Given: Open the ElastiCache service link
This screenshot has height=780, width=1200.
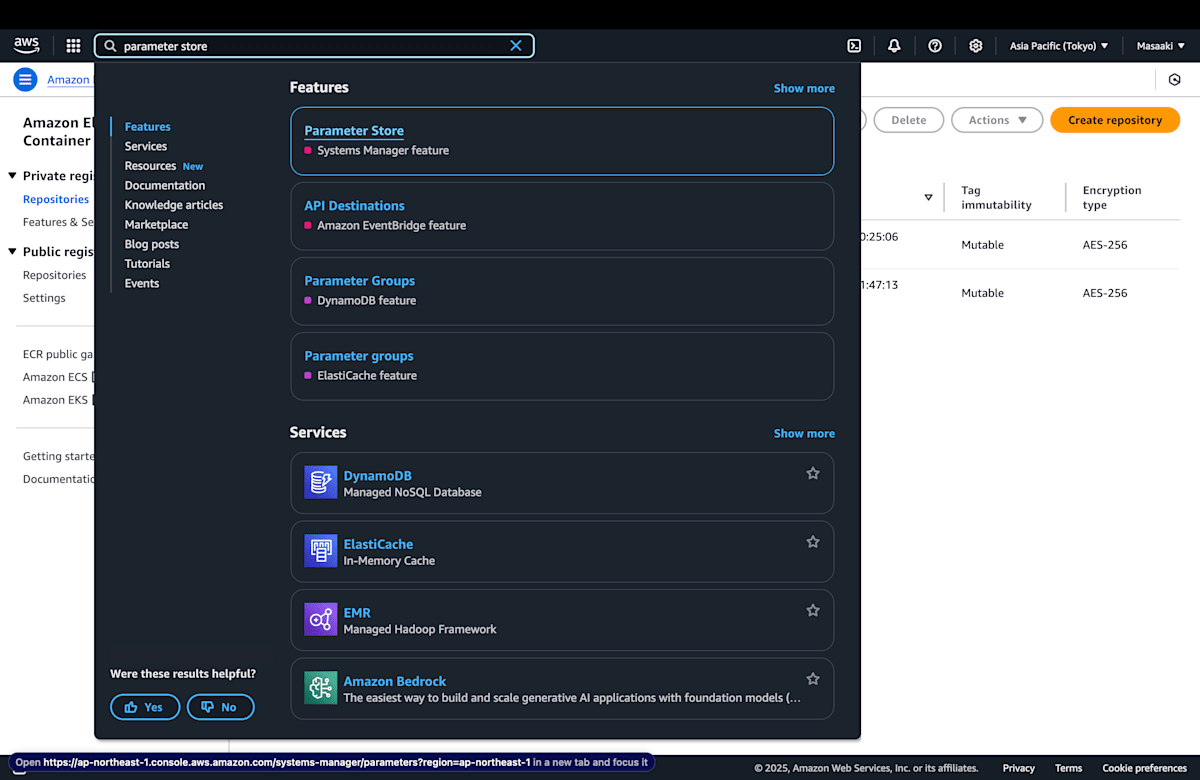Looking at the screenshot, I should pos(378,544).
